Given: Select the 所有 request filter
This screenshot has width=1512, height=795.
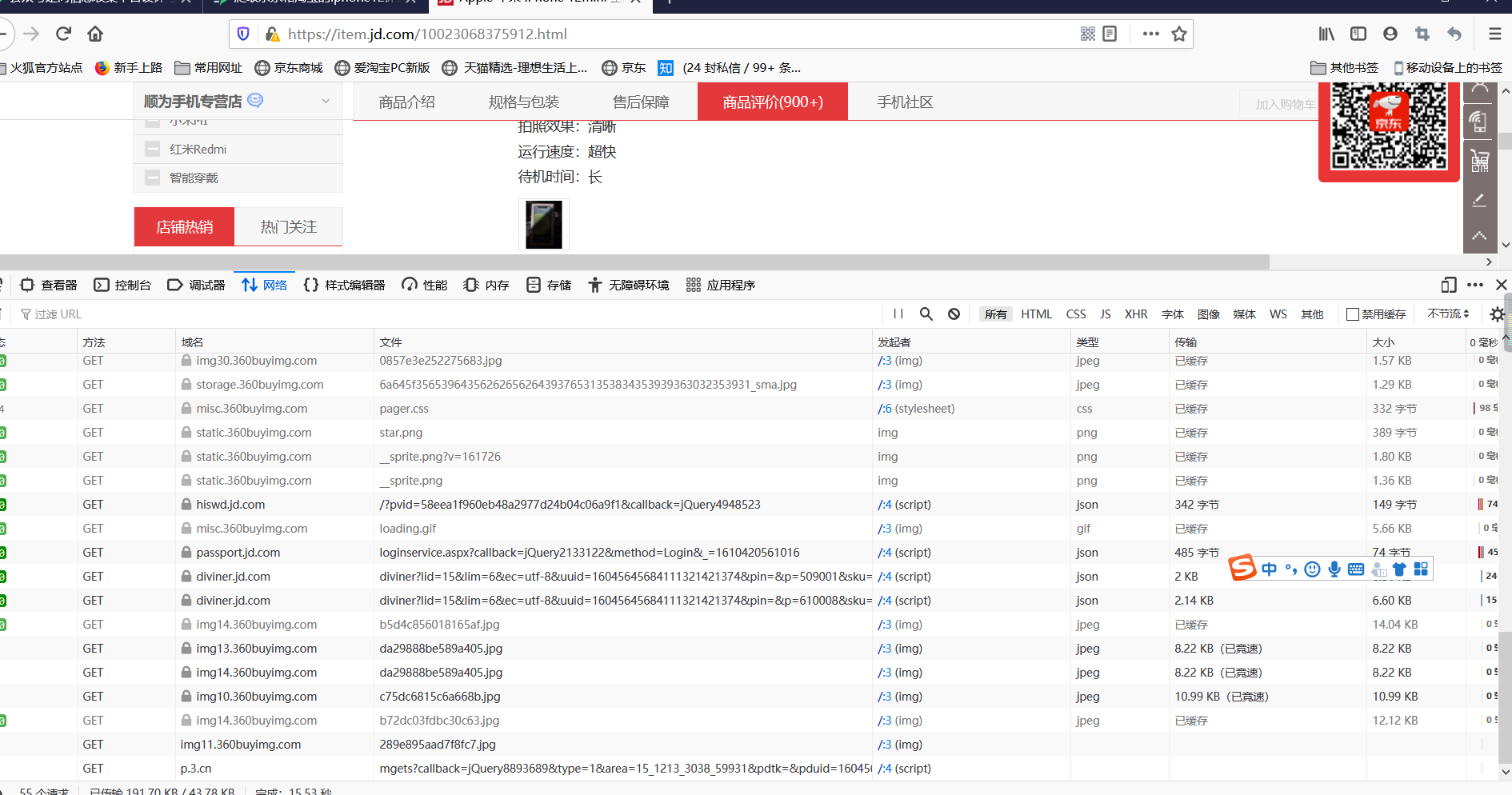Looking at the screenshot, I should (996, 314).
